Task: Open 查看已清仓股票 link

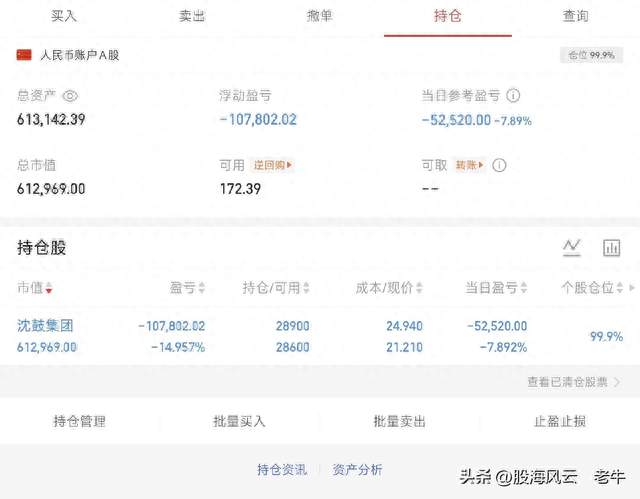Action: click(x=573, y=382)
